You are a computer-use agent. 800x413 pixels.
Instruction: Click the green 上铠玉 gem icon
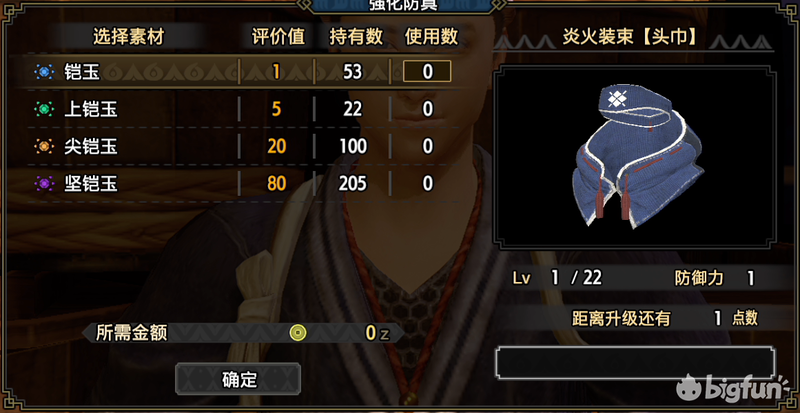pyautogui.click(x=44, y=109)
